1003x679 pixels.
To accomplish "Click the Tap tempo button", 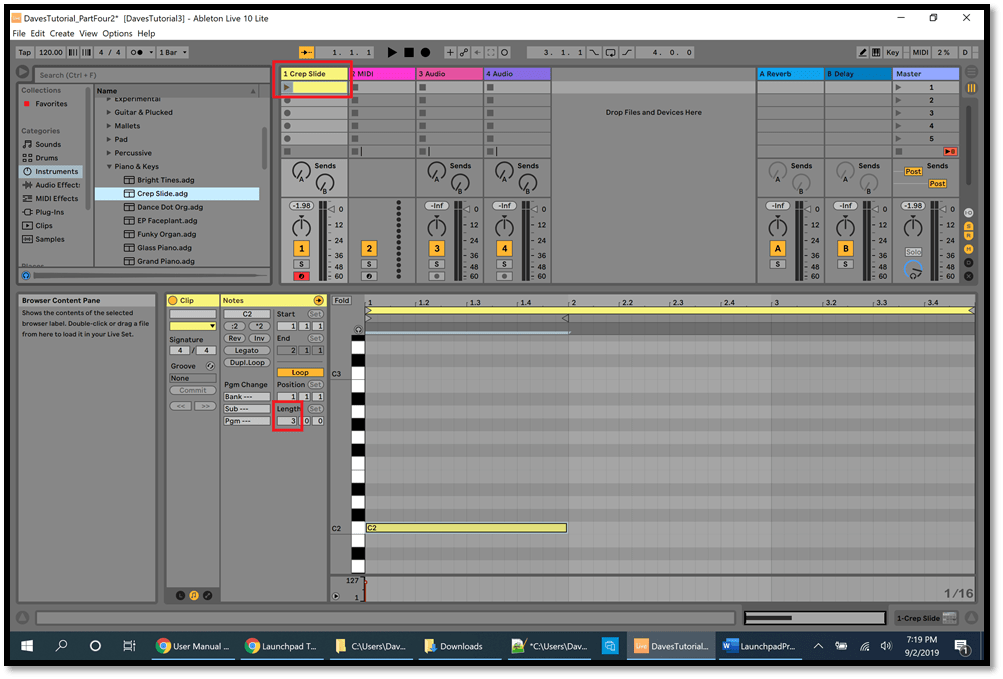I will [24, 52].
